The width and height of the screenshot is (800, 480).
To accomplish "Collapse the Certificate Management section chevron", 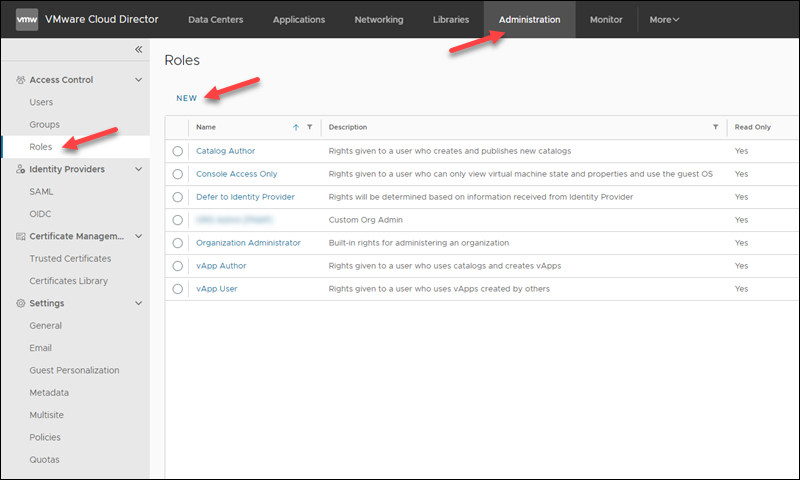I will pyautogui.click(x=138, y=236).
